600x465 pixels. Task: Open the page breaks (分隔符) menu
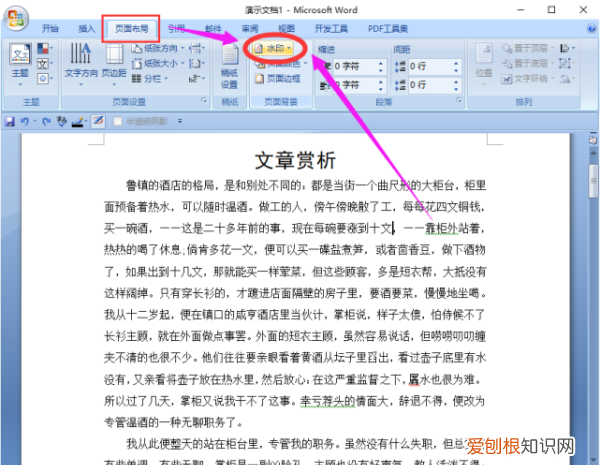click(x=197, y=48)
